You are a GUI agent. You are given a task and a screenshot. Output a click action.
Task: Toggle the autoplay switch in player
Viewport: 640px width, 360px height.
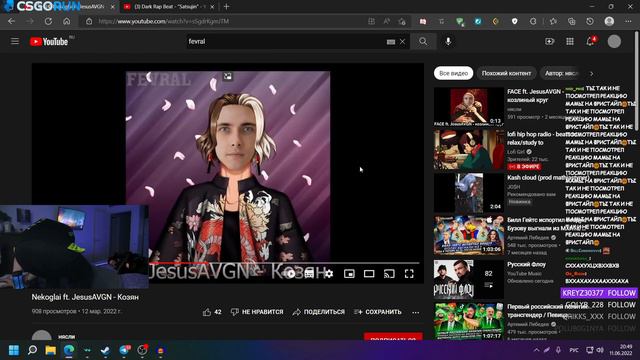290,274
